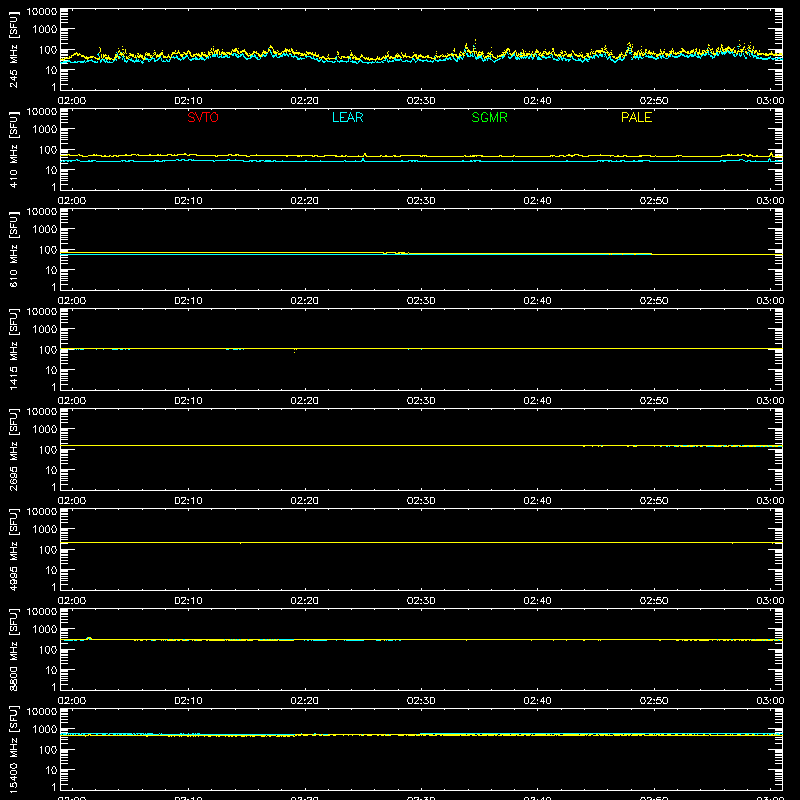
Task: Click the red SVTO station label
Action: click(x=203, y=117)
